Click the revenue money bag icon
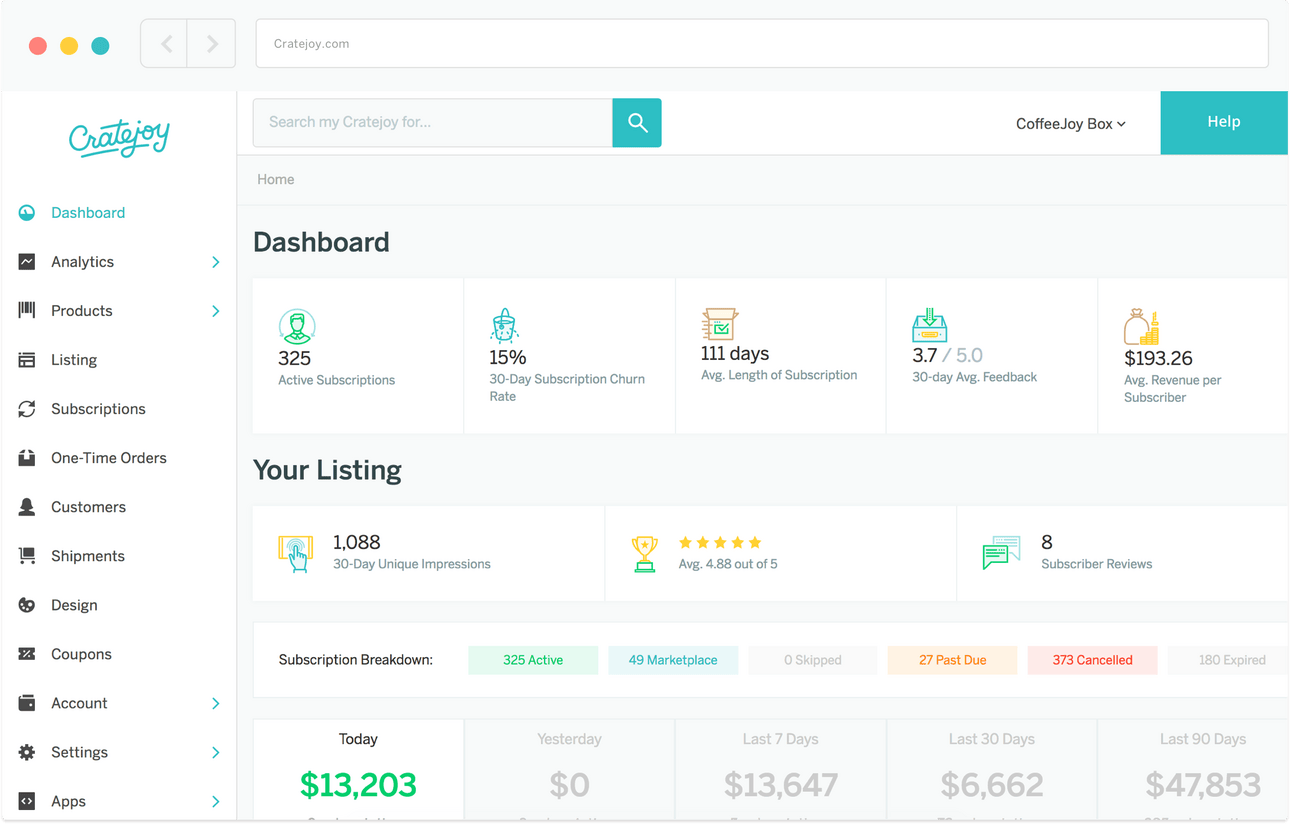 (x=1141, y=327)
